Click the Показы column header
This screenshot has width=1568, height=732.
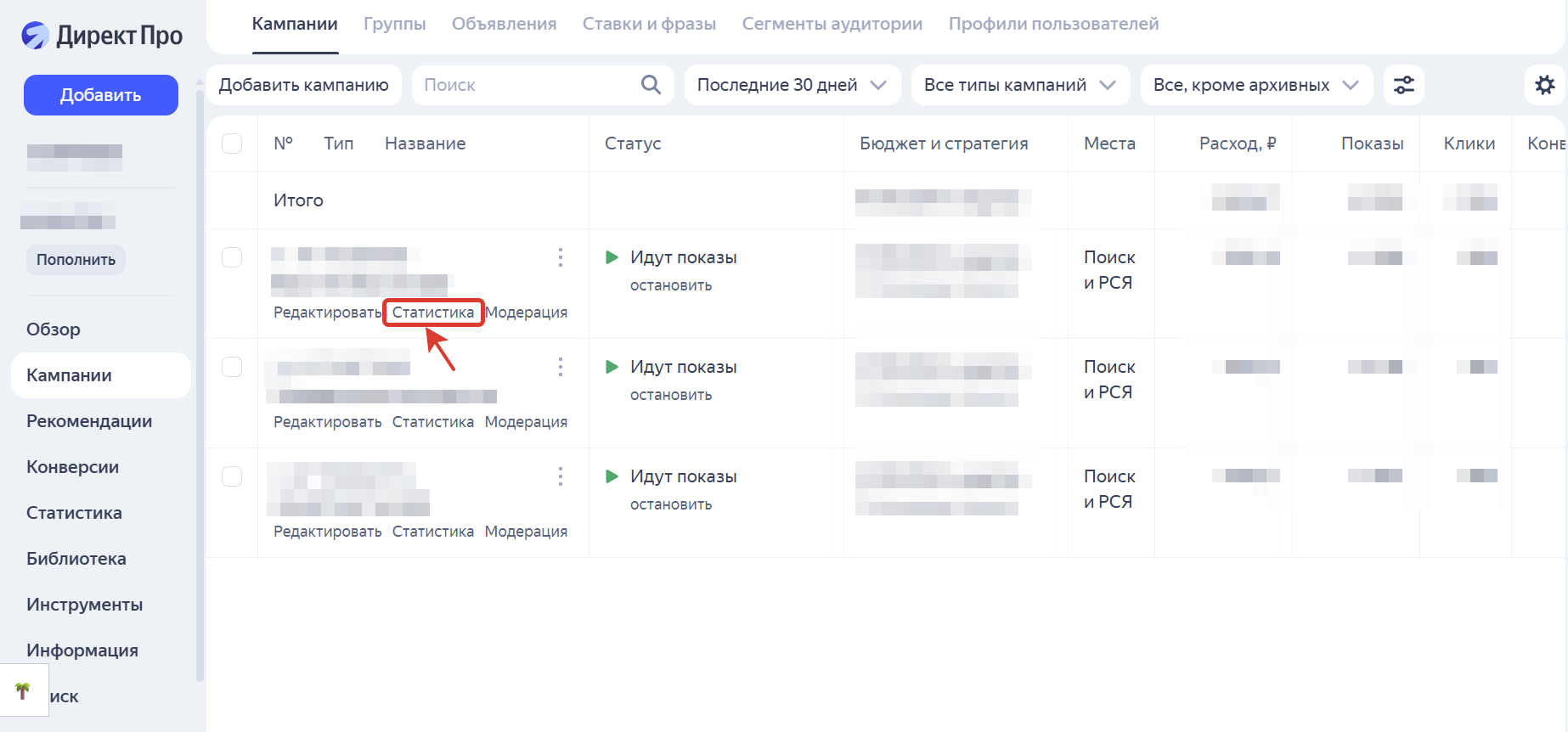point(1373,144)
